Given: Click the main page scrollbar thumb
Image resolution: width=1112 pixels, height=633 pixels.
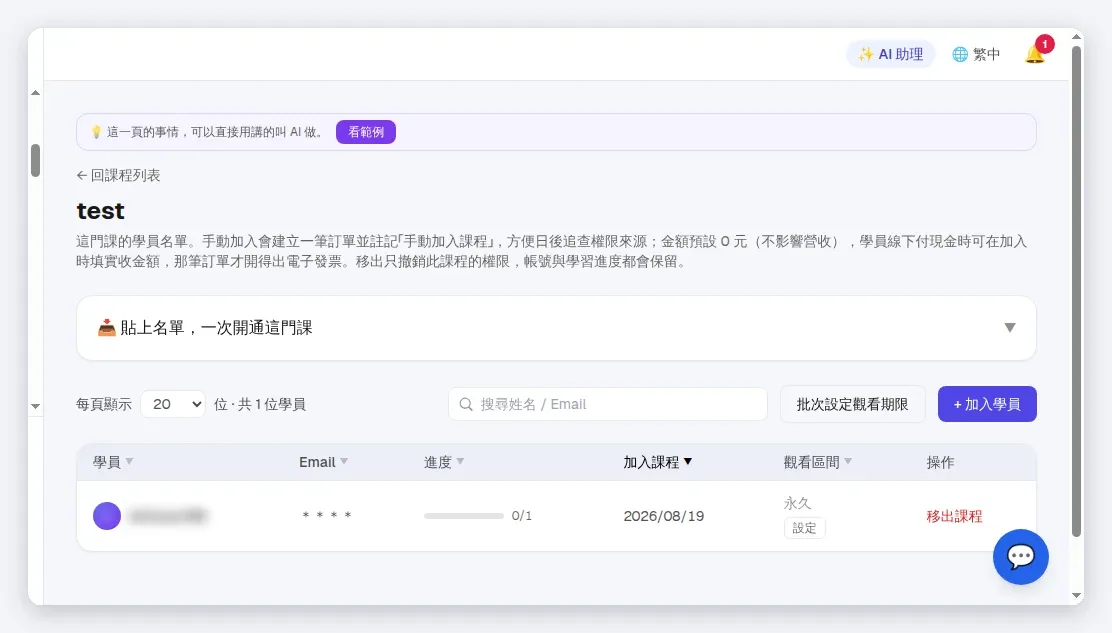Looking at the screenshot, I should pos(1077,291).
